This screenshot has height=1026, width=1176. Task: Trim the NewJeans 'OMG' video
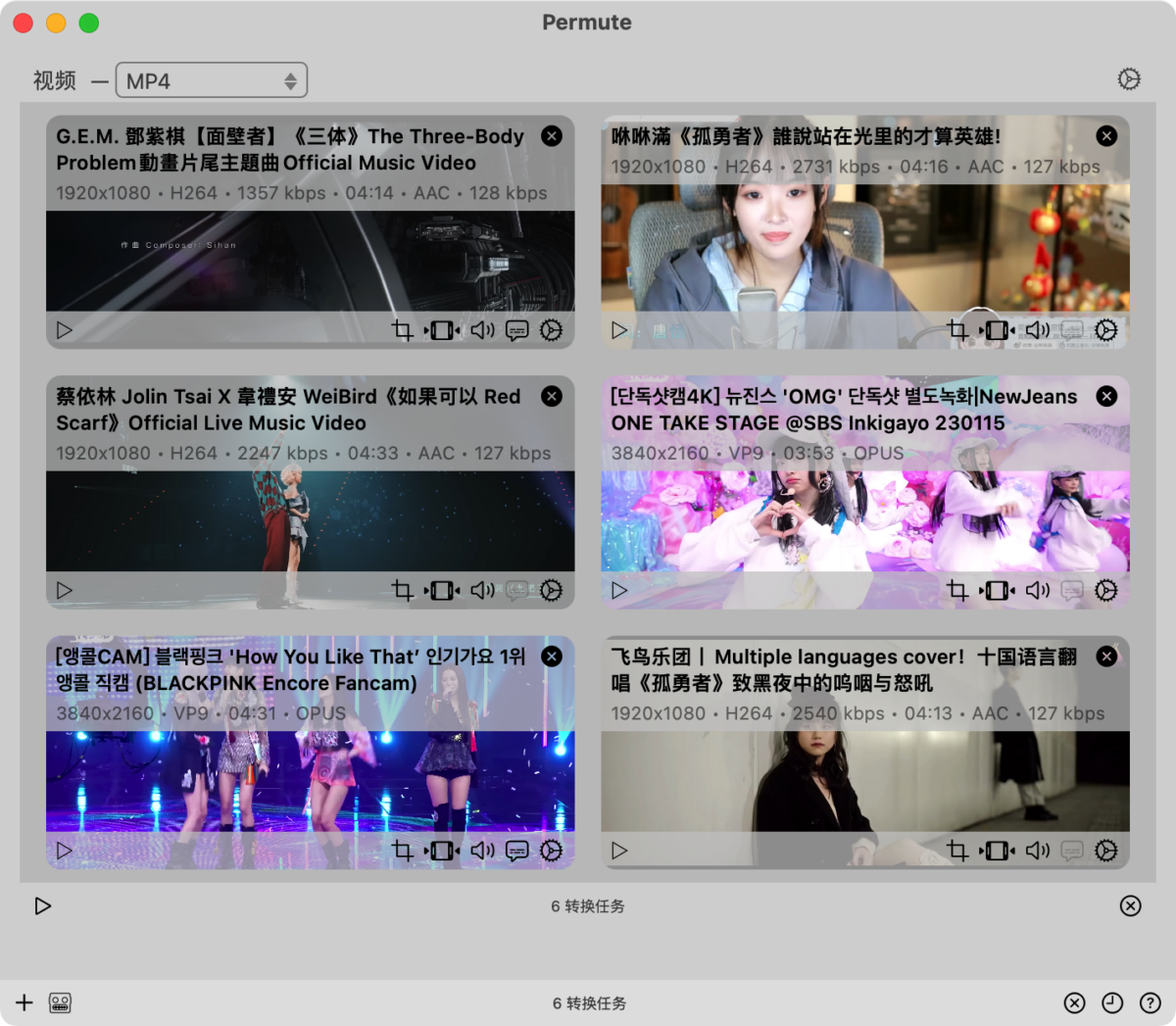(x=998, y=590)
